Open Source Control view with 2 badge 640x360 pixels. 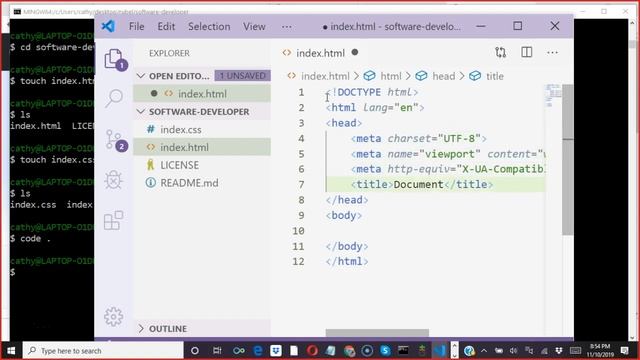(x=114, y=140)
